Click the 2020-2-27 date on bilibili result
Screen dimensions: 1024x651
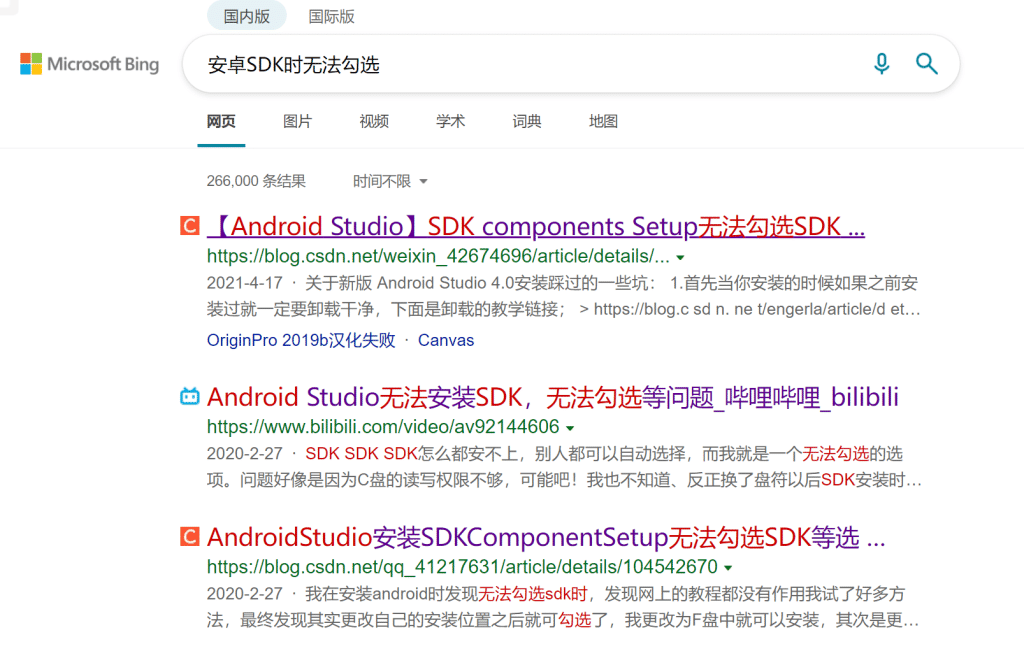pyautogui.click(x=245, y=454)
